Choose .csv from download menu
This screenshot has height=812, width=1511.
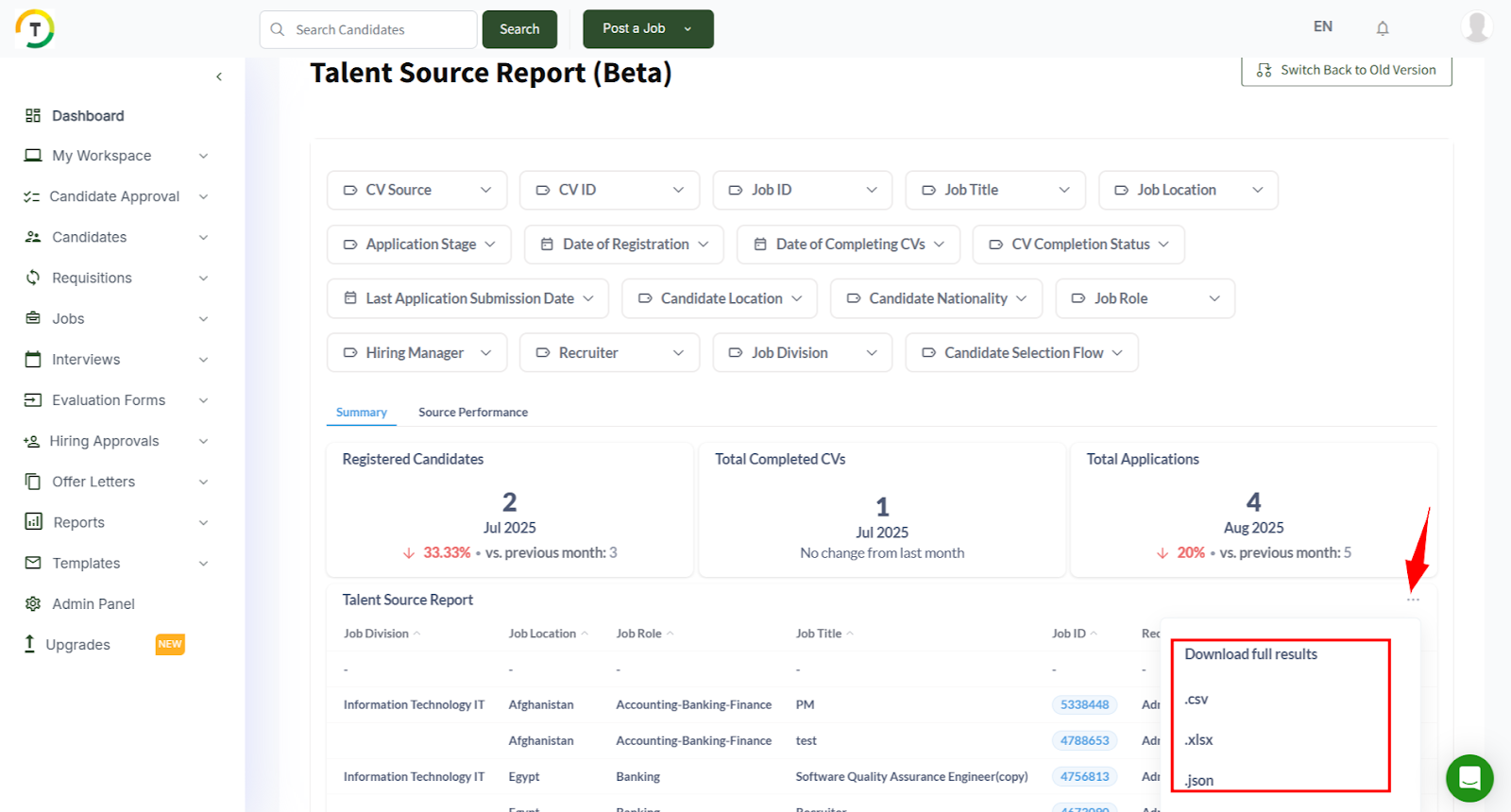1197,700
